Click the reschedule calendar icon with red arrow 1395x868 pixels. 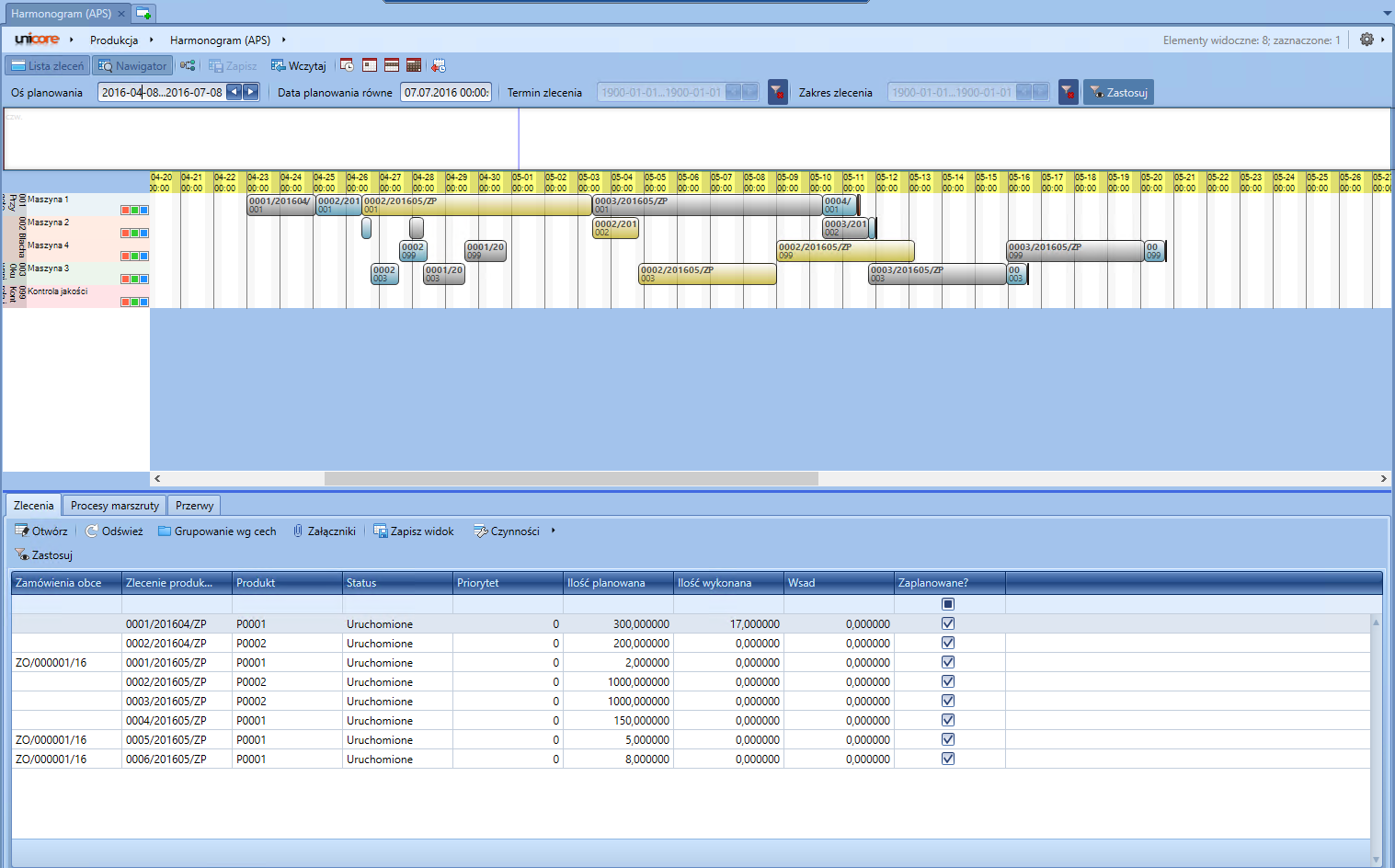(439, 65)
